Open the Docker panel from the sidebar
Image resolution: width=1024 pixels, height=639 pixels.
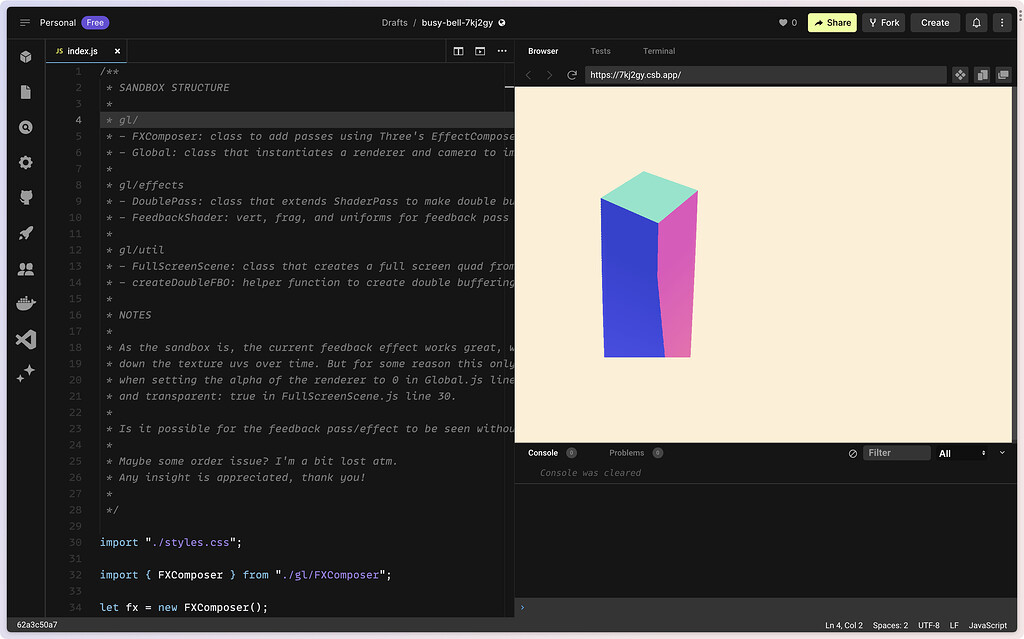pos(25,303)
